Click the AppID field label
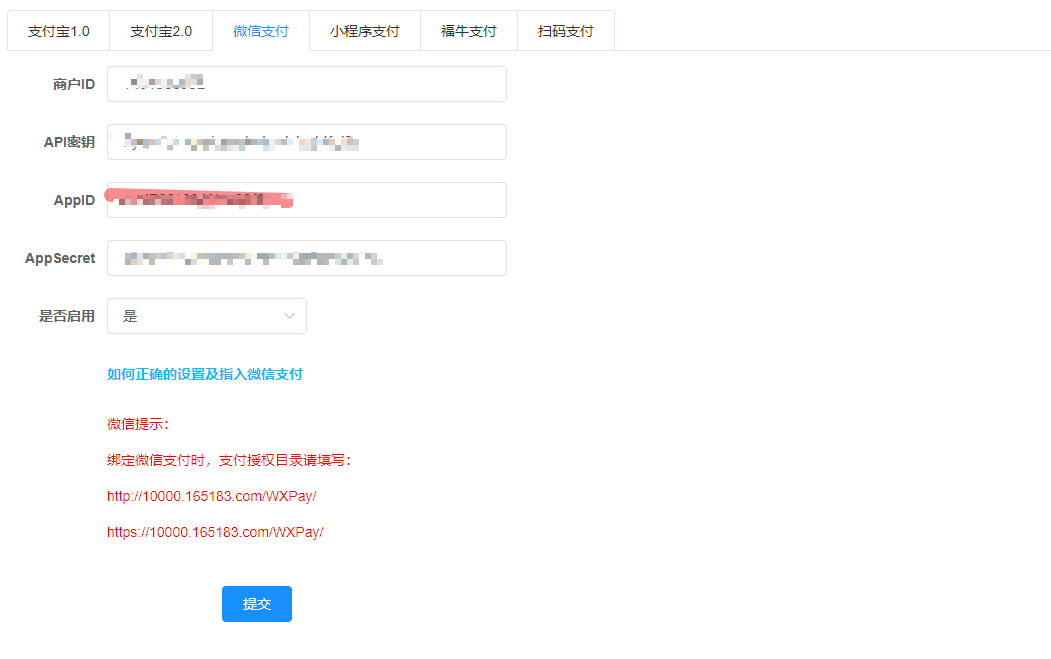Image resolution: width=1051 pixels, height=659 pixels. pos(74,200)
